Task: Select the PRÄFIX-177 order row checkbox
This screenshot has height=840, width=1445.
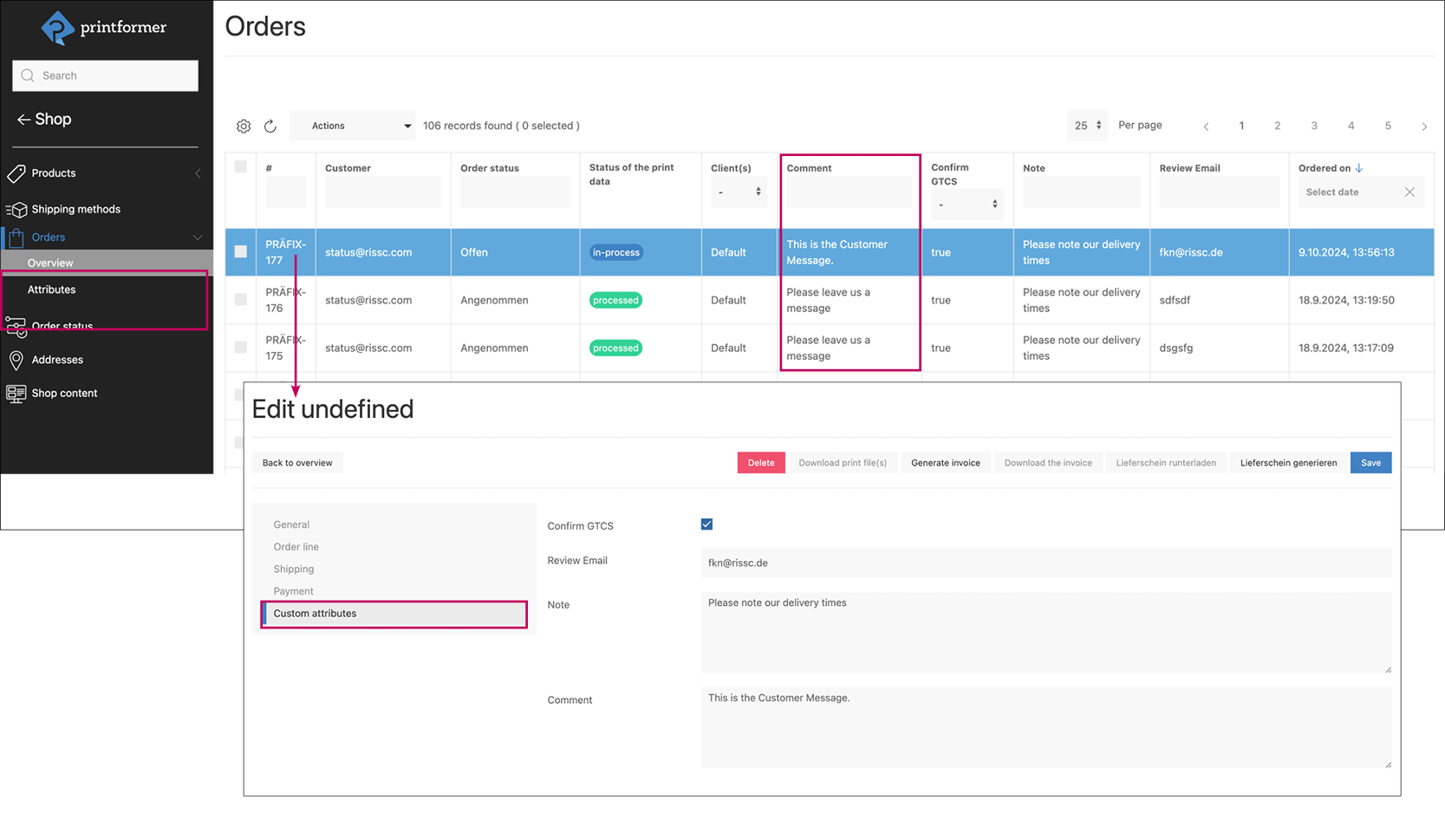Action: [x=241, y=252]
